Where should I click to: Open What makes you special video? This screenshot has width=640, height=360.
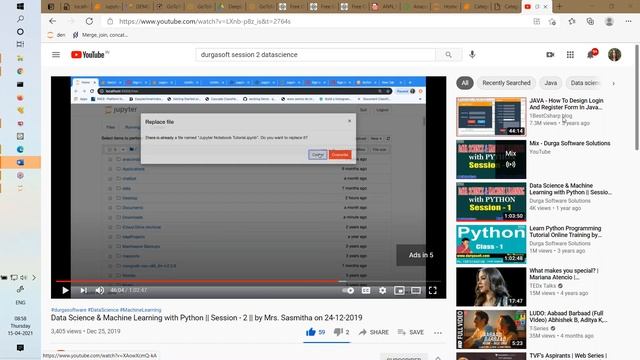[491, 287]
